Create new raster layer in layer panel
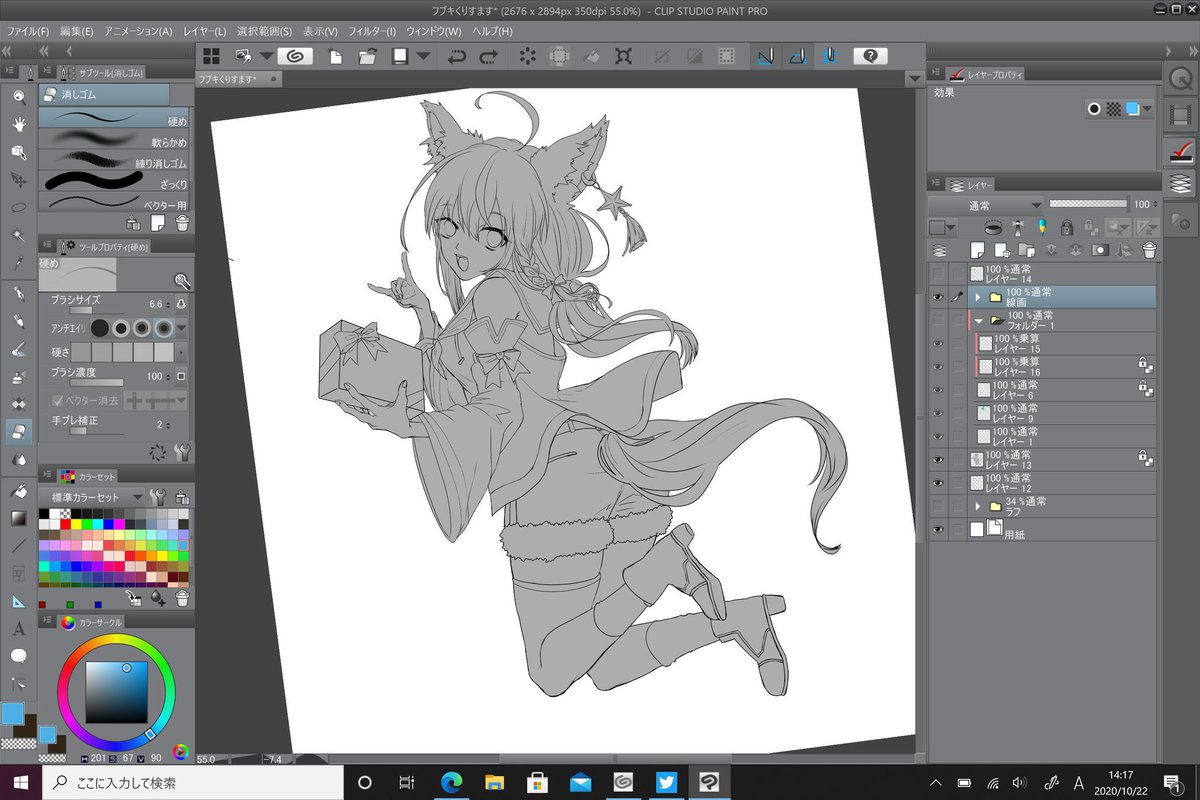Viewport: 1200px width, 800px height. [x=978, y=250]
